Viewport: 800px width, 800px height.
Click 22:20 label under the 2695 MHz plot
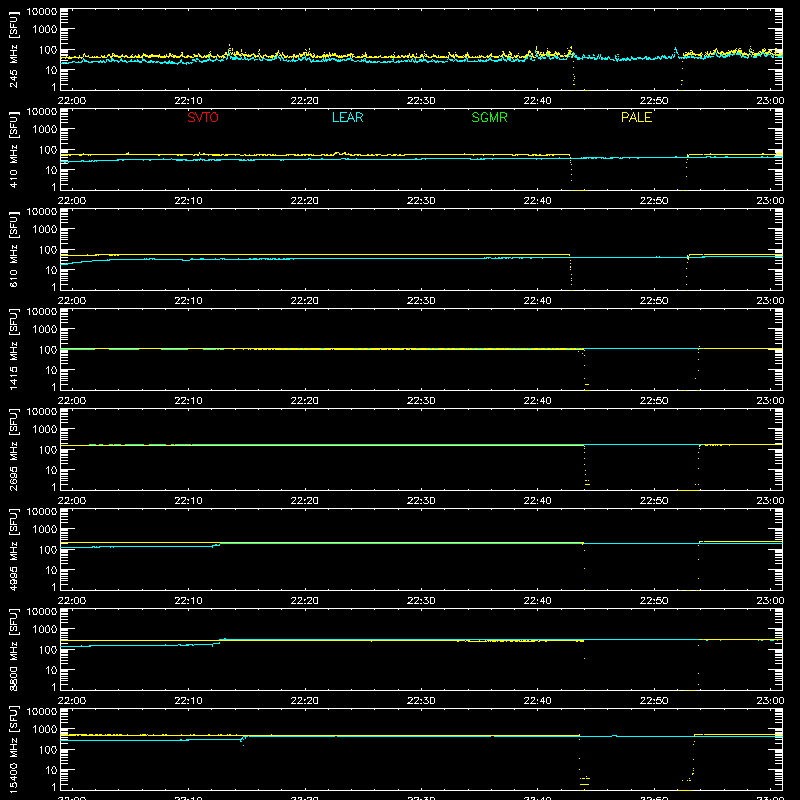coord(305,501)
